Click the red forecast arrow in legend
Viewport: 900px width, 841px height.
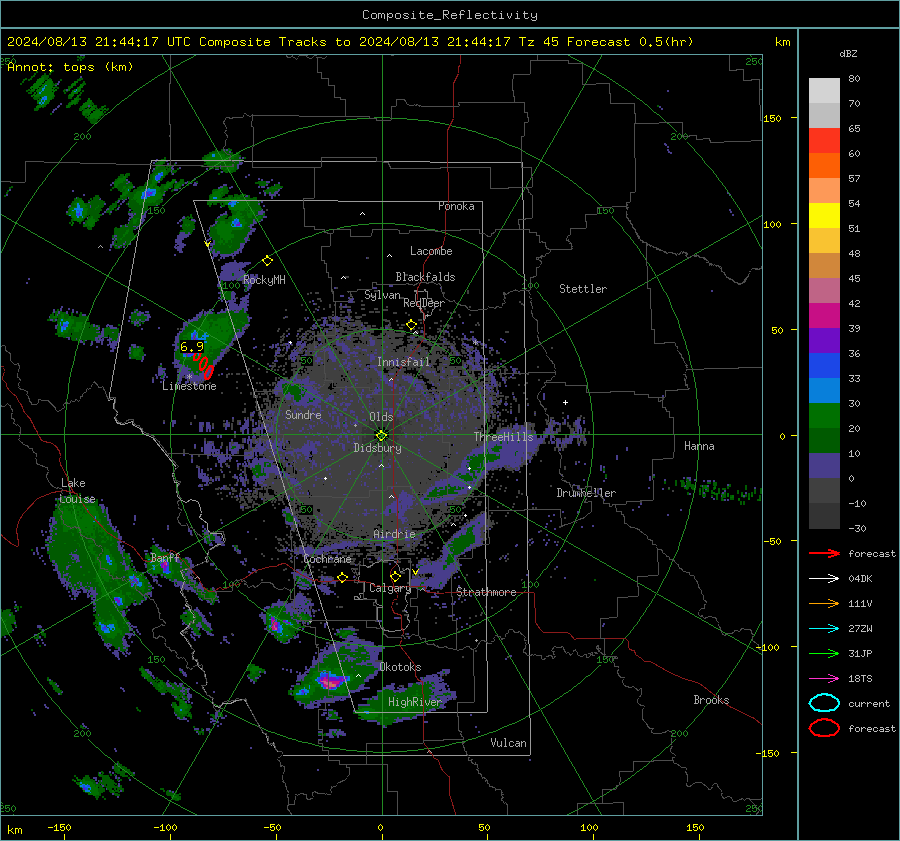coord(824,553)
